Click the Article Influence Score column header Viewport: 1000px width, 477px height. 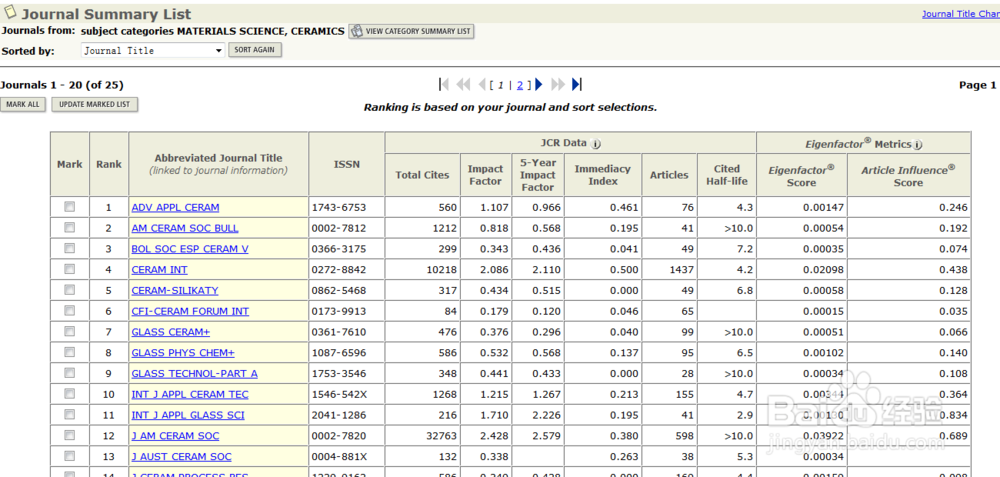point(908,176)
